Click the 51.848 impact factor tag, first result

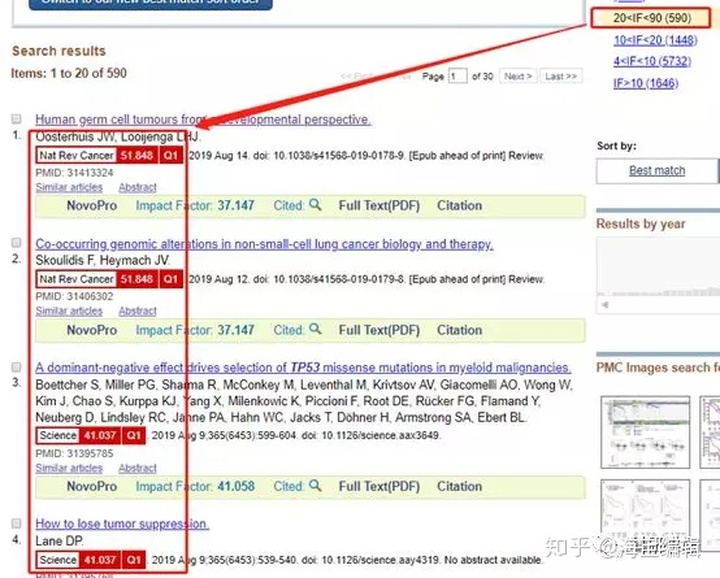pos(137,155)
